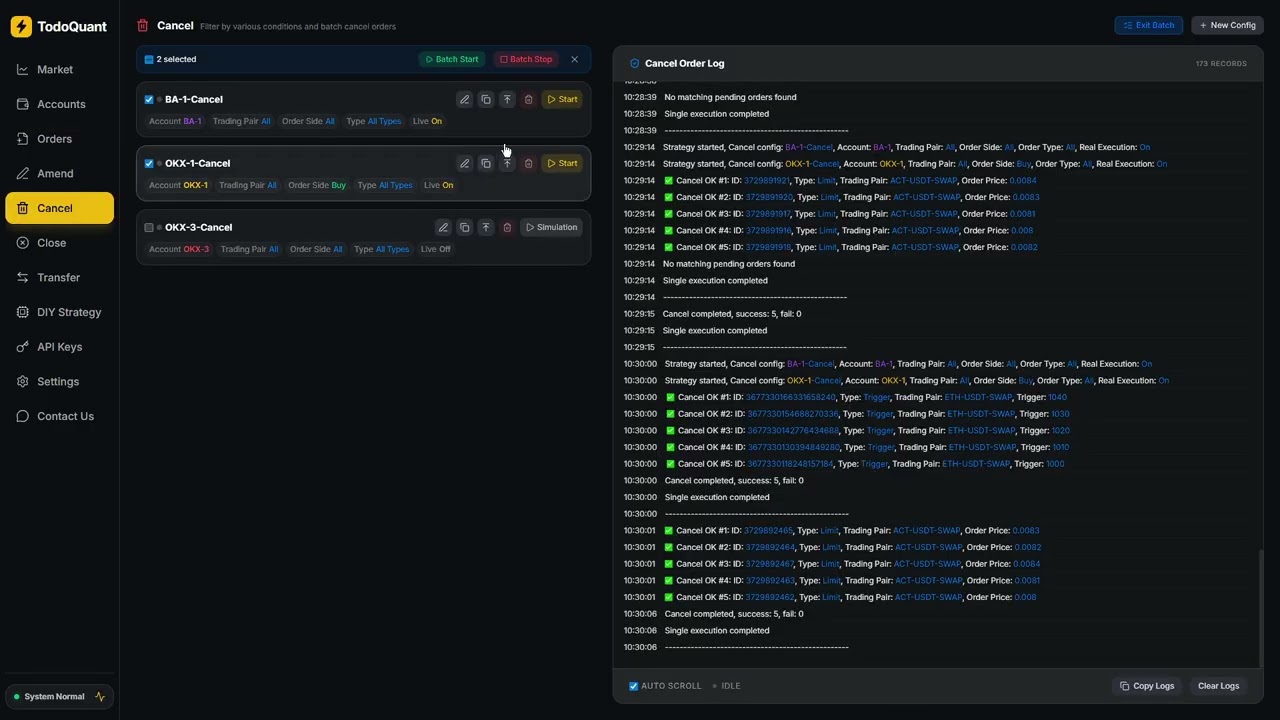Clear Logs in Cancel Order Log
The image size is (1280, 720).
1218,686
